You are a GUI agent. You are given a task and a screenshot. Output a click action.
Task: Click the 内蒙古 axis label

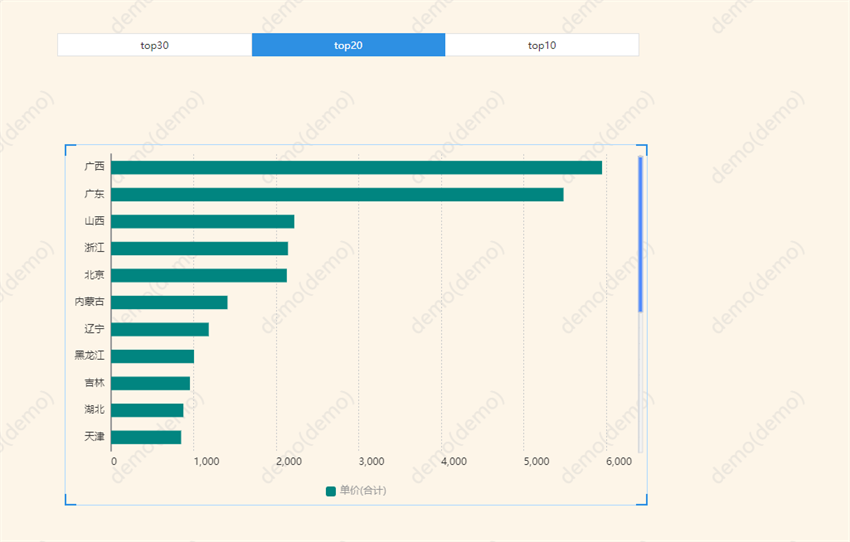[x=89, y=302]
